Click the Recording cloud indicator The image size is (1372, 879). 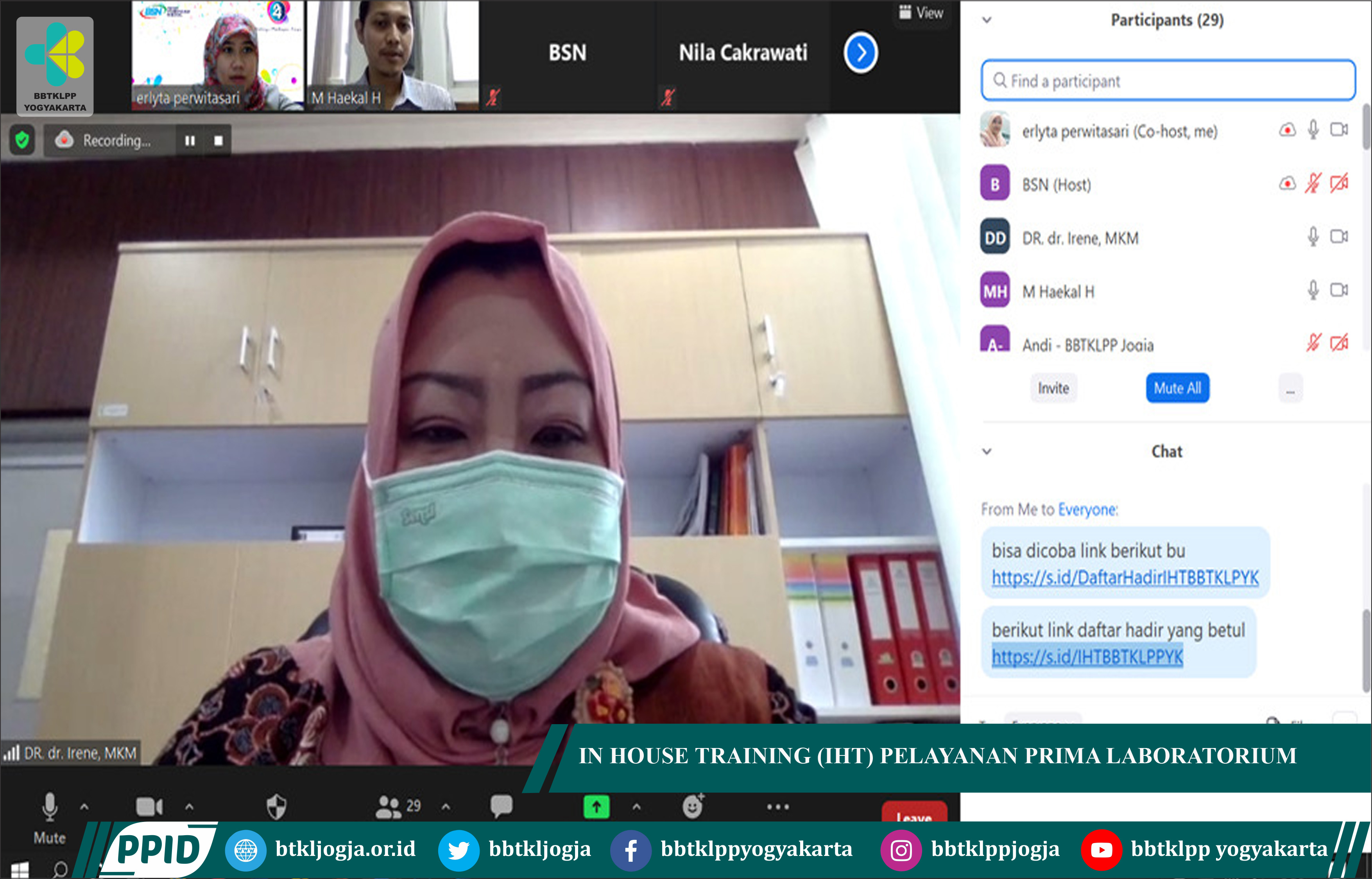pyautogui.click(x=64, y=140)
